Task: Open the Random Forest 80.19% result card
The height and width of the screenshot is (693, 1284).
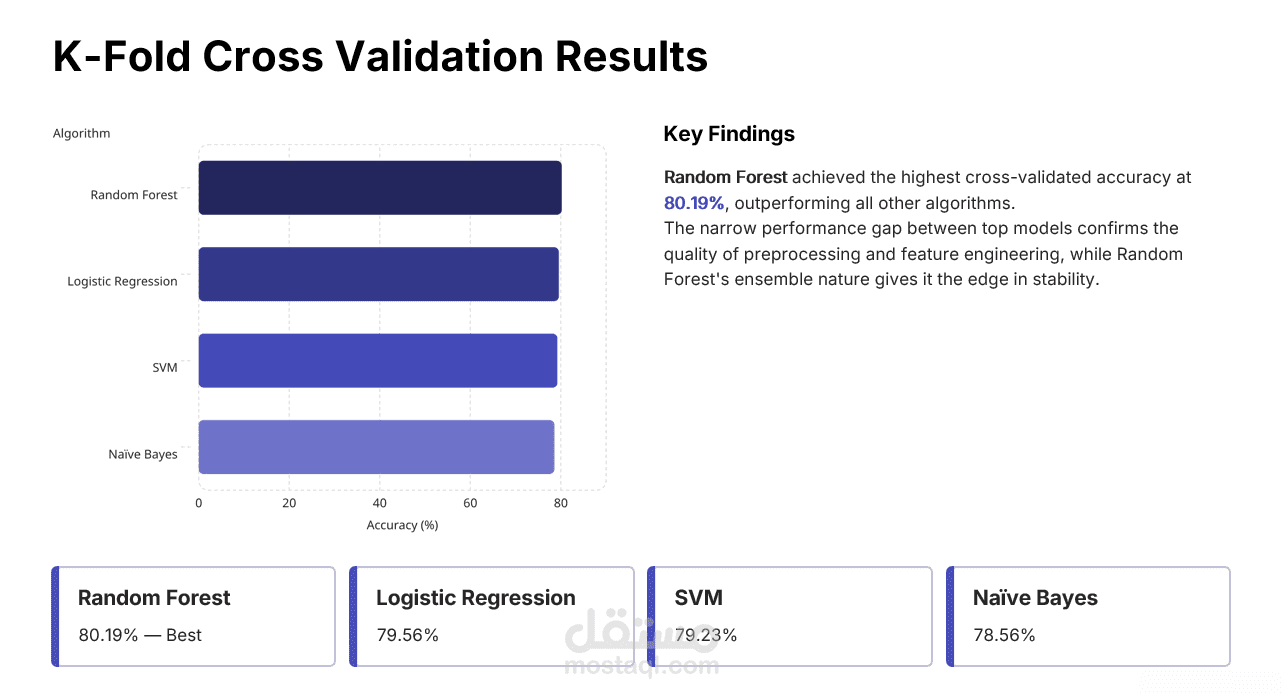Action: (193, 616)
